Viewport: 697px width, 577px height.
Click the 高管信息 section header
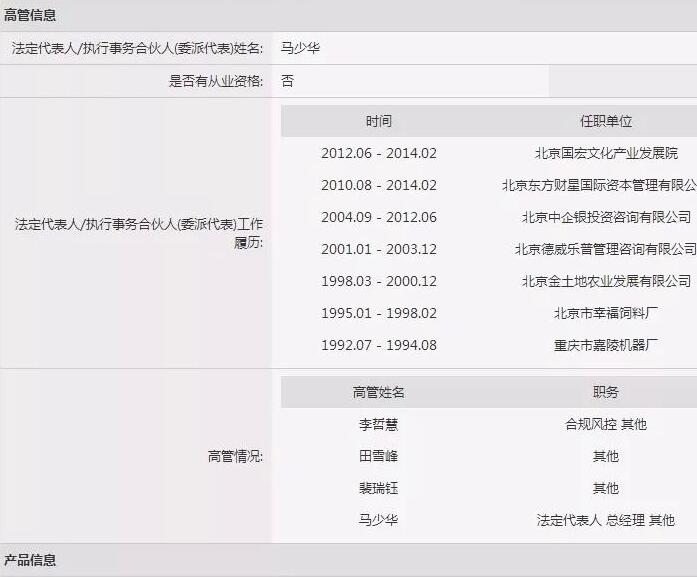click(x=31, y=15)
